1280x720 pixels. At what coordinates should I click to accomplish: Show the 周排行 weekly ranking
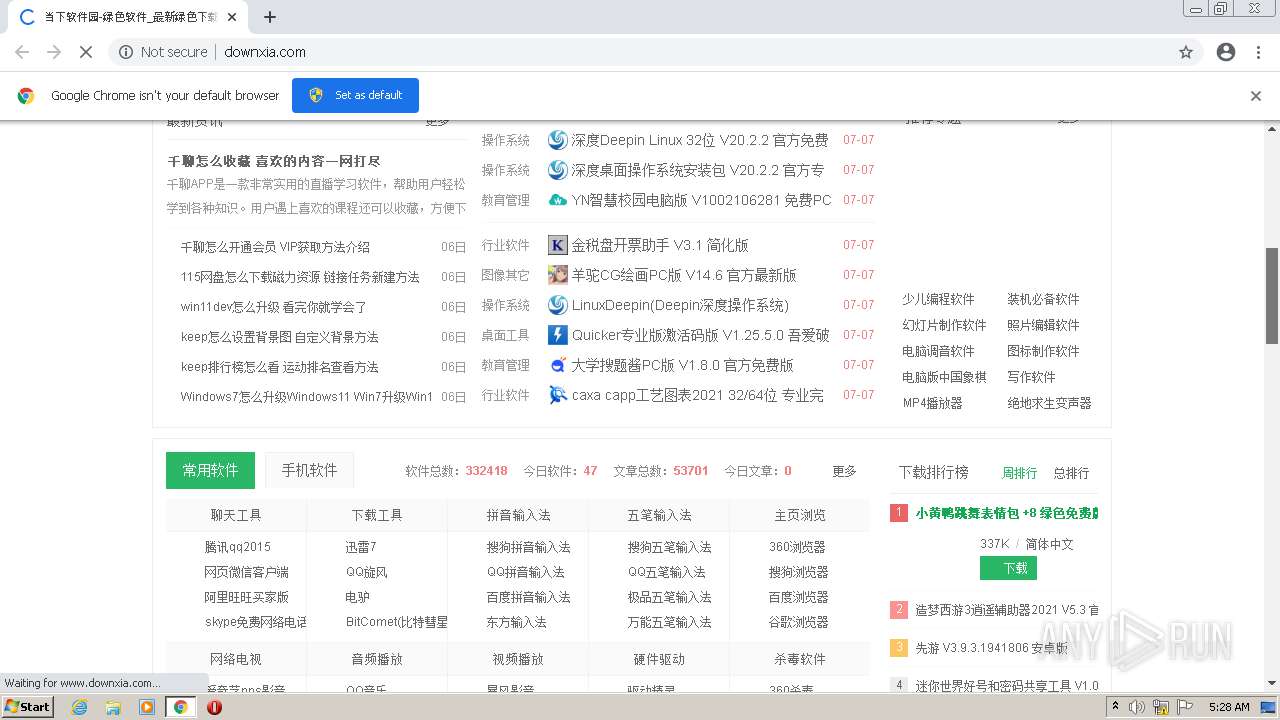pyautogui.click(x=1019, y=473)
